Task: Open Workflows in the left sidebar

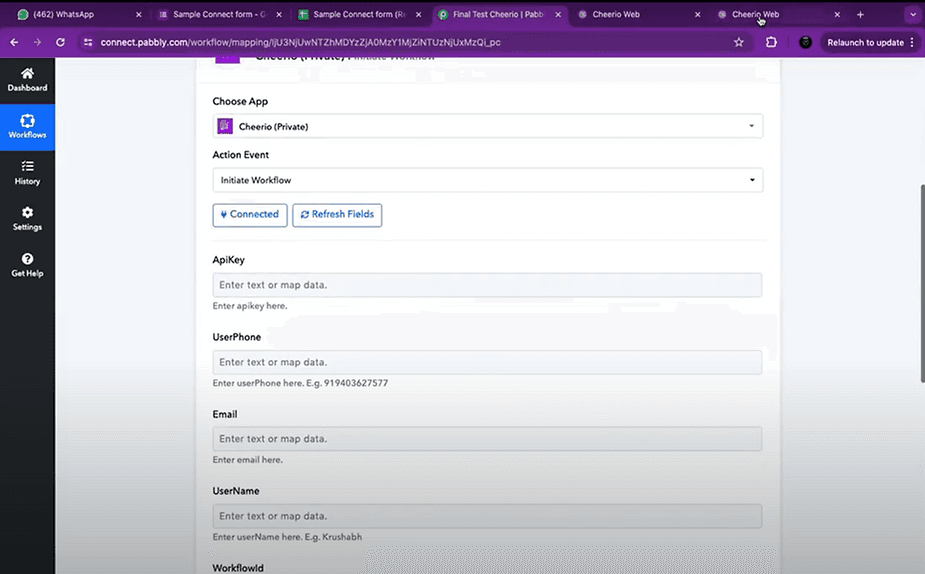Action: (27, 127)
